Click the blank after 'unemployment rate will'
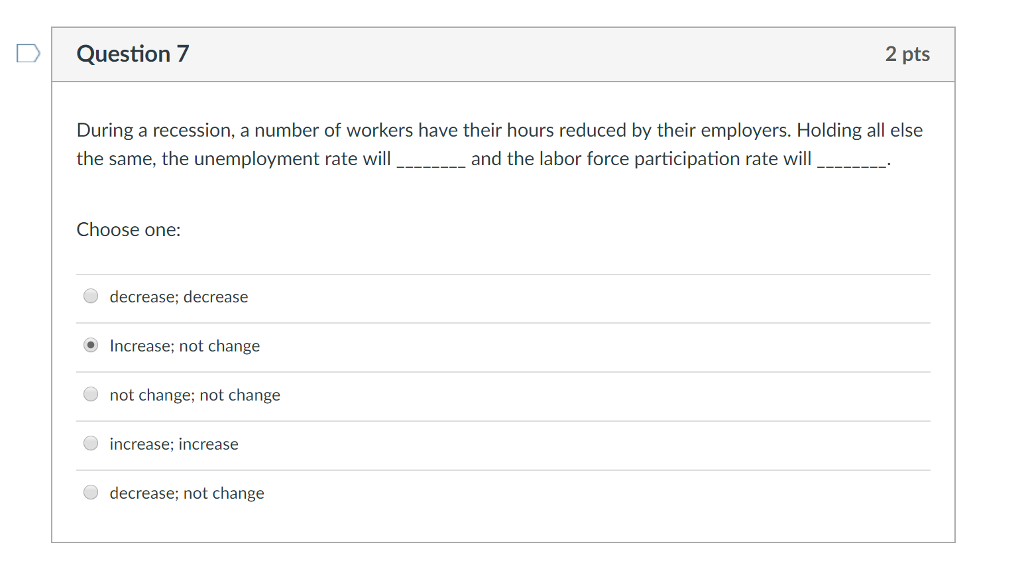The image size is (1024, 567). (431, 161)
